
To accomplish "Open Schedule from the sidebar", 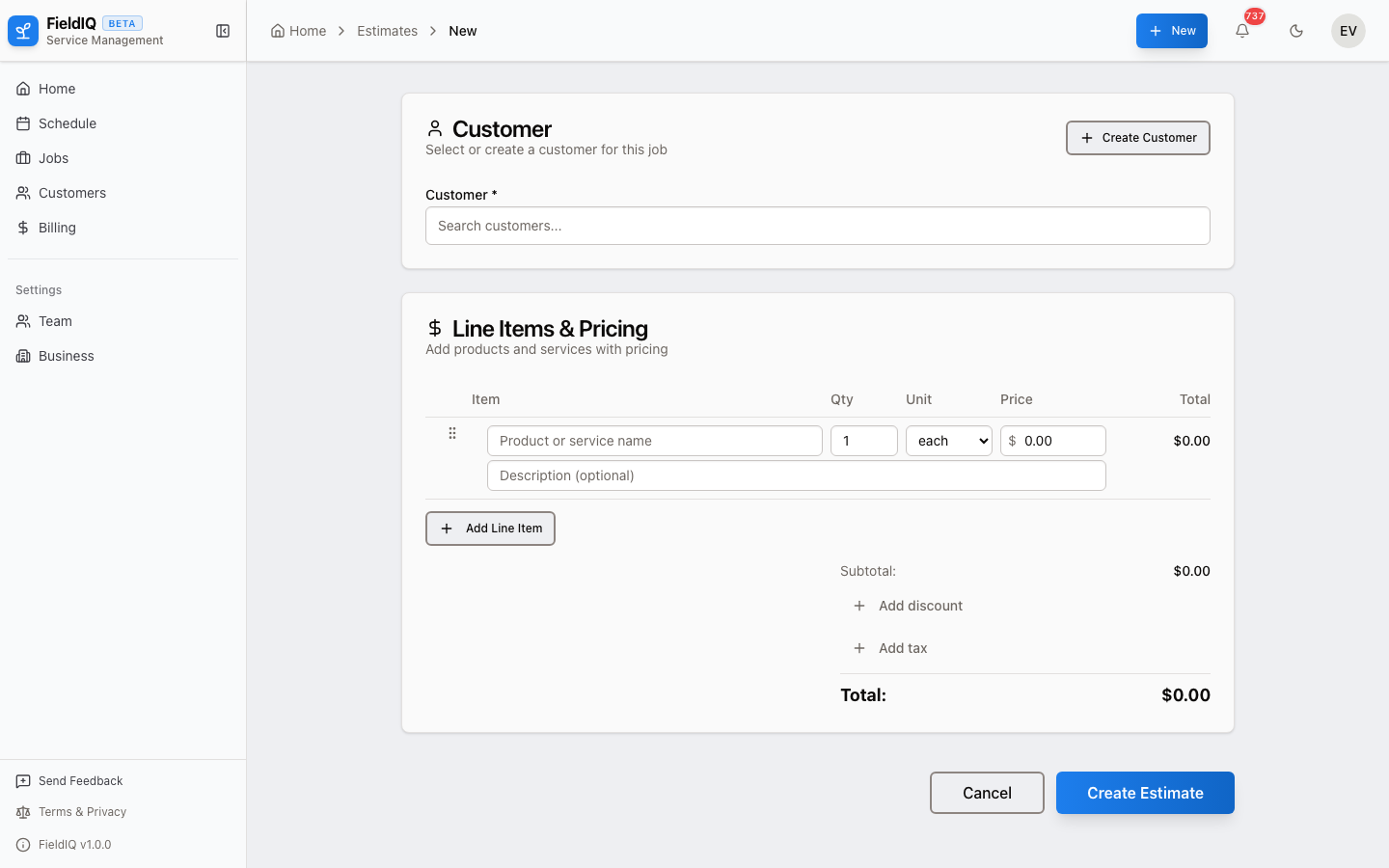I will 67,123.
